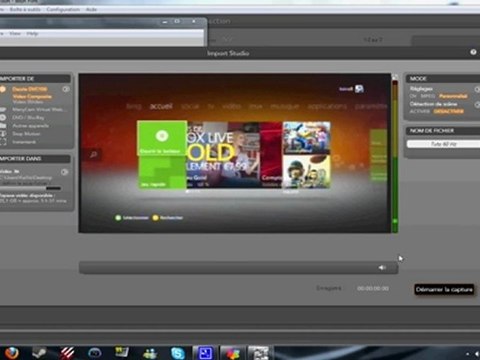Select Video SVideo input
The width and height of the screenshot is (480, 360).
tap(28, 102)
